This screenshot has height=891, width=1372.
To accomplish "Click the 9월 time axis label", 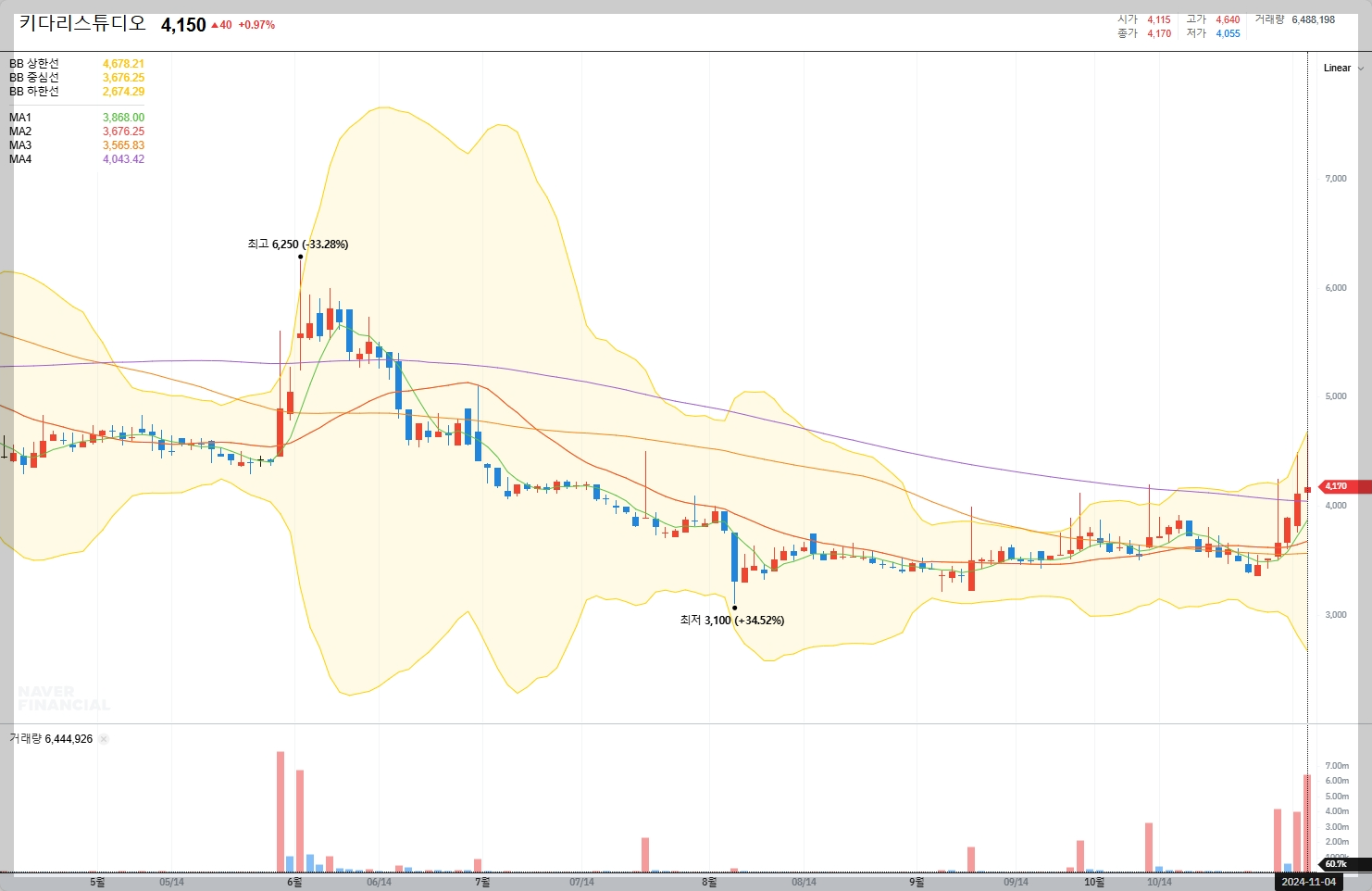I will tap(917, 882).
